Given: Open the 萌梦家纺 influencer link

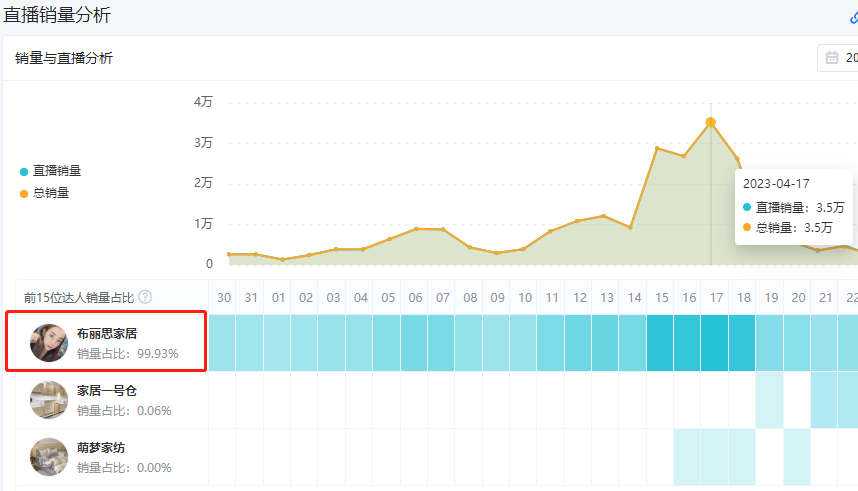Looking at the screenshot, I should (101, 447).
